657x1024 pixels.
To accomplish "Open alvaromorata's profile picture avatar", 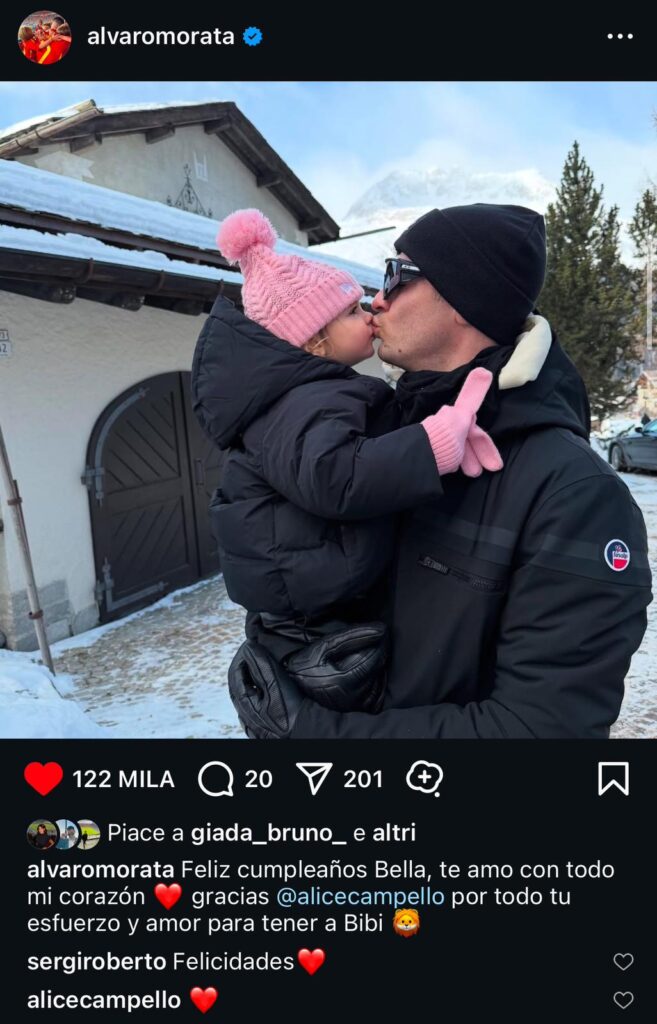I will click(x=44, y=37).
